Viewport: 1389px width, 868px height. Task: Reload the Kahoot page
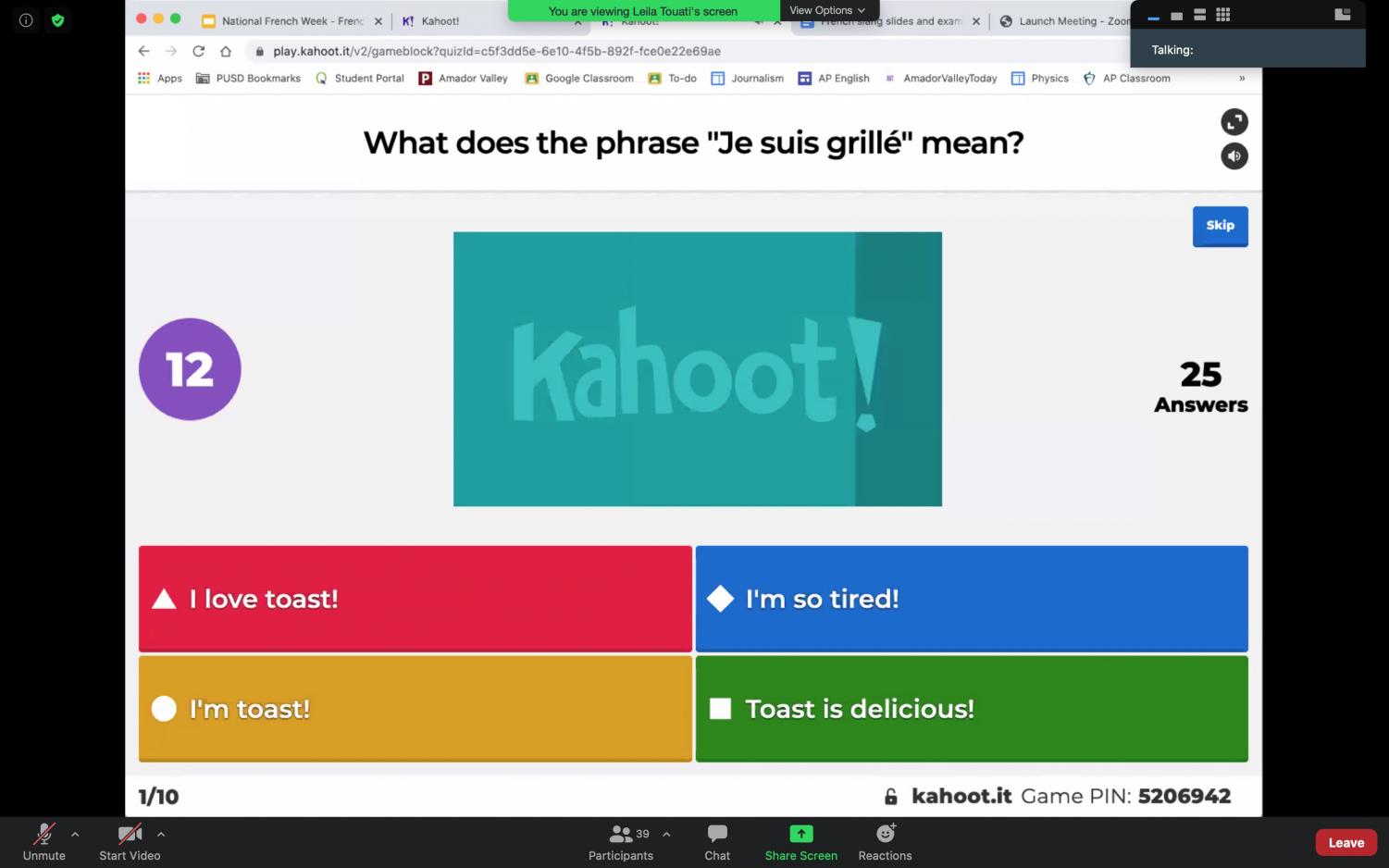click(x=198, y=51)
